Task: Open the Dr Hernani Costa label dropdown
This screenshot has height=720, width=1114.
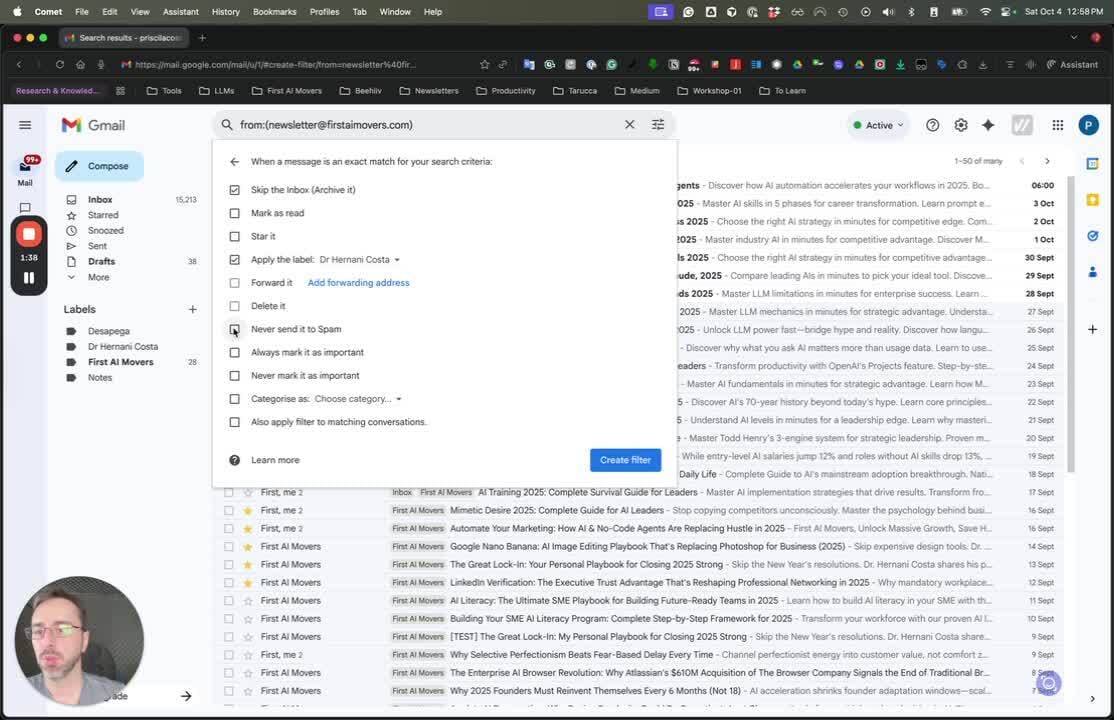Action: click(x=359, y=260)
